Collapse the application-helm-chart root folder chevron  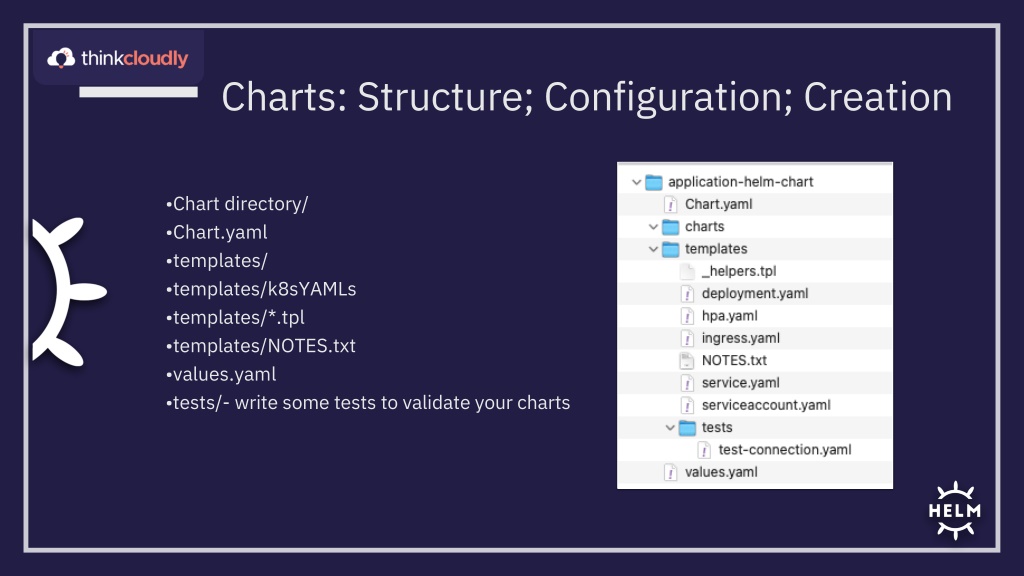click(636, 182)
